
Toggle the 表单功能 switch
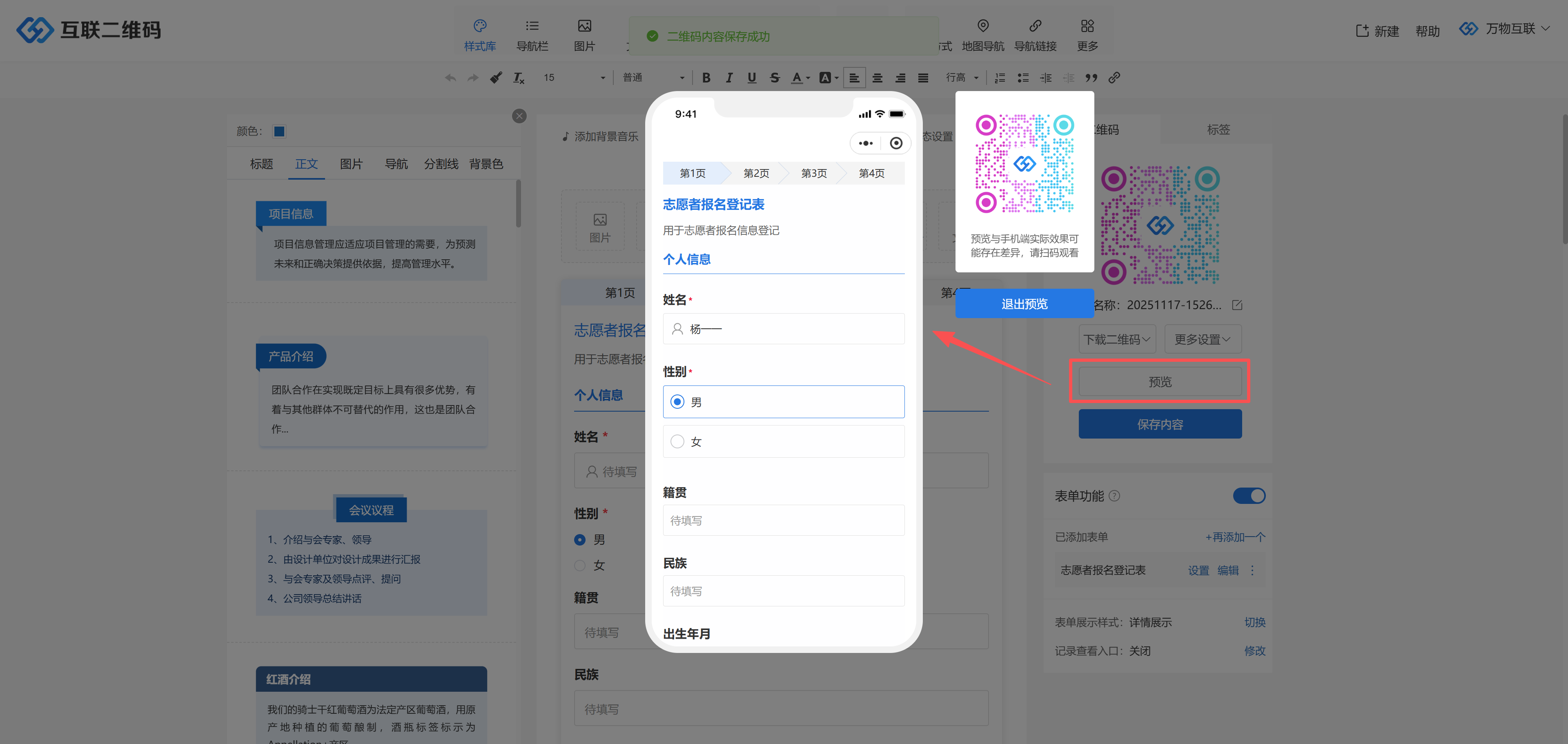point(1248,496)
